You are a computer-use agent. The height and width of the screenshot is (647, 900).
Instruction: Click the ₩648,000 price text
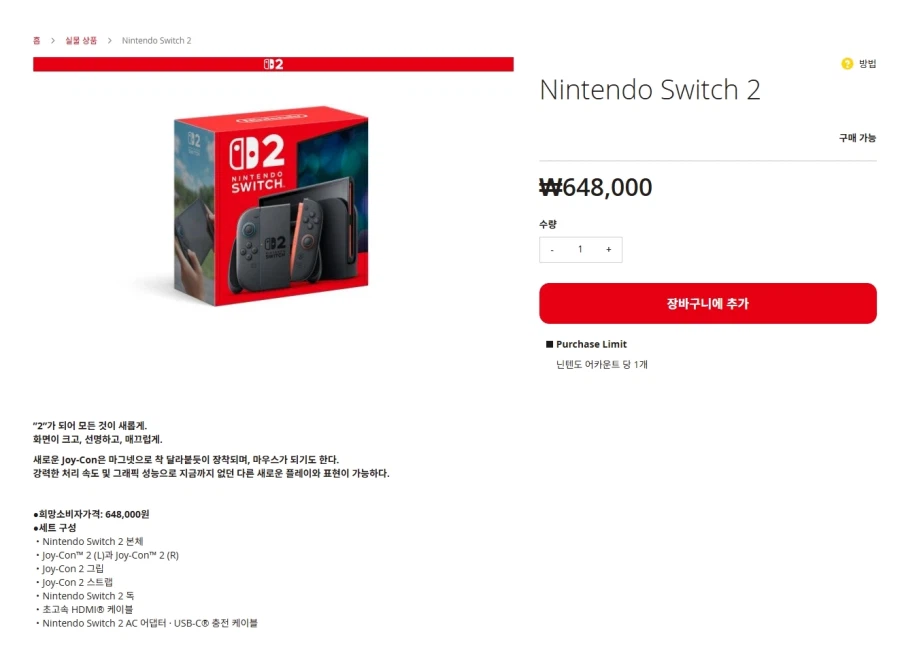(x=596, y=187)
